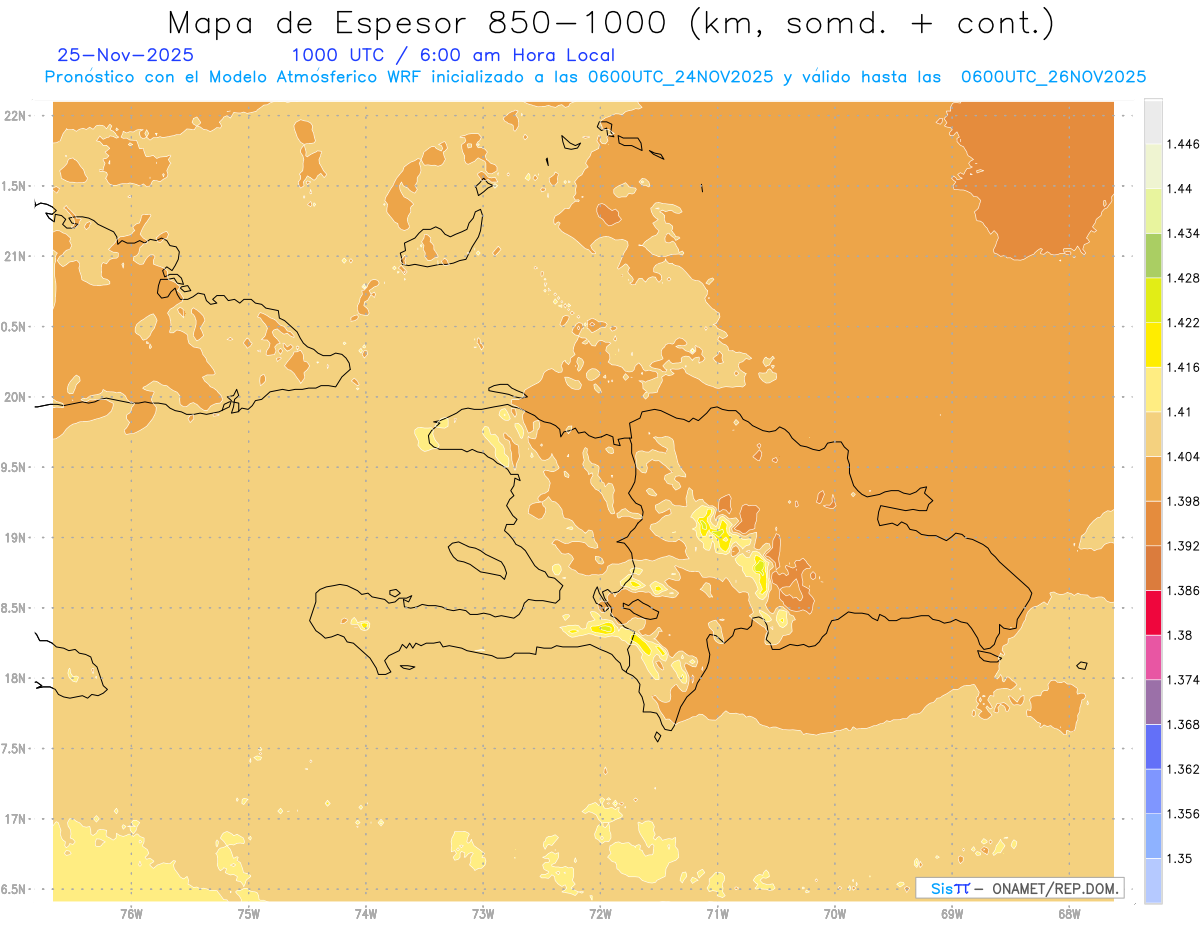Pick the bright yellow legend swatch between 1.416 and 1.422
The image size is (1200, 927).
(x=1153, y=345)
